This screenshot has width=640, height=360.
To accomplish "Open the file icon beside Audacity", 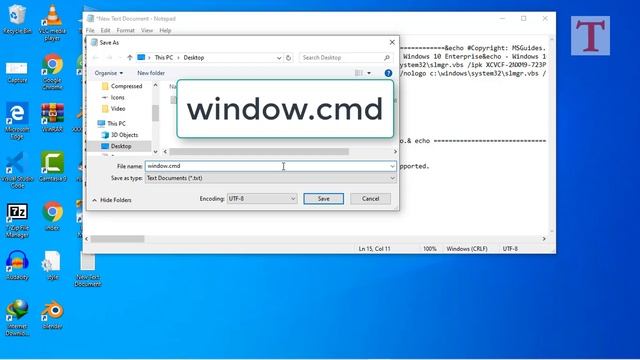I will pos(52,265).
